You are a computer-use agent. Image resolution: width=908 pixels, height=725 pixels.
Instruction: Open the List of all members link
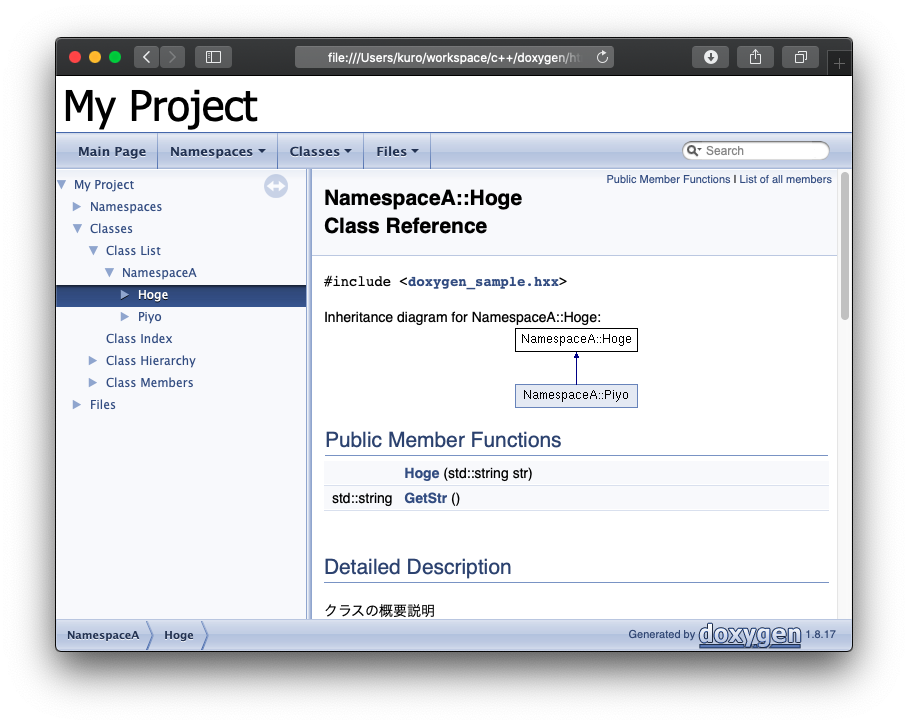click(x=785, y=180)
